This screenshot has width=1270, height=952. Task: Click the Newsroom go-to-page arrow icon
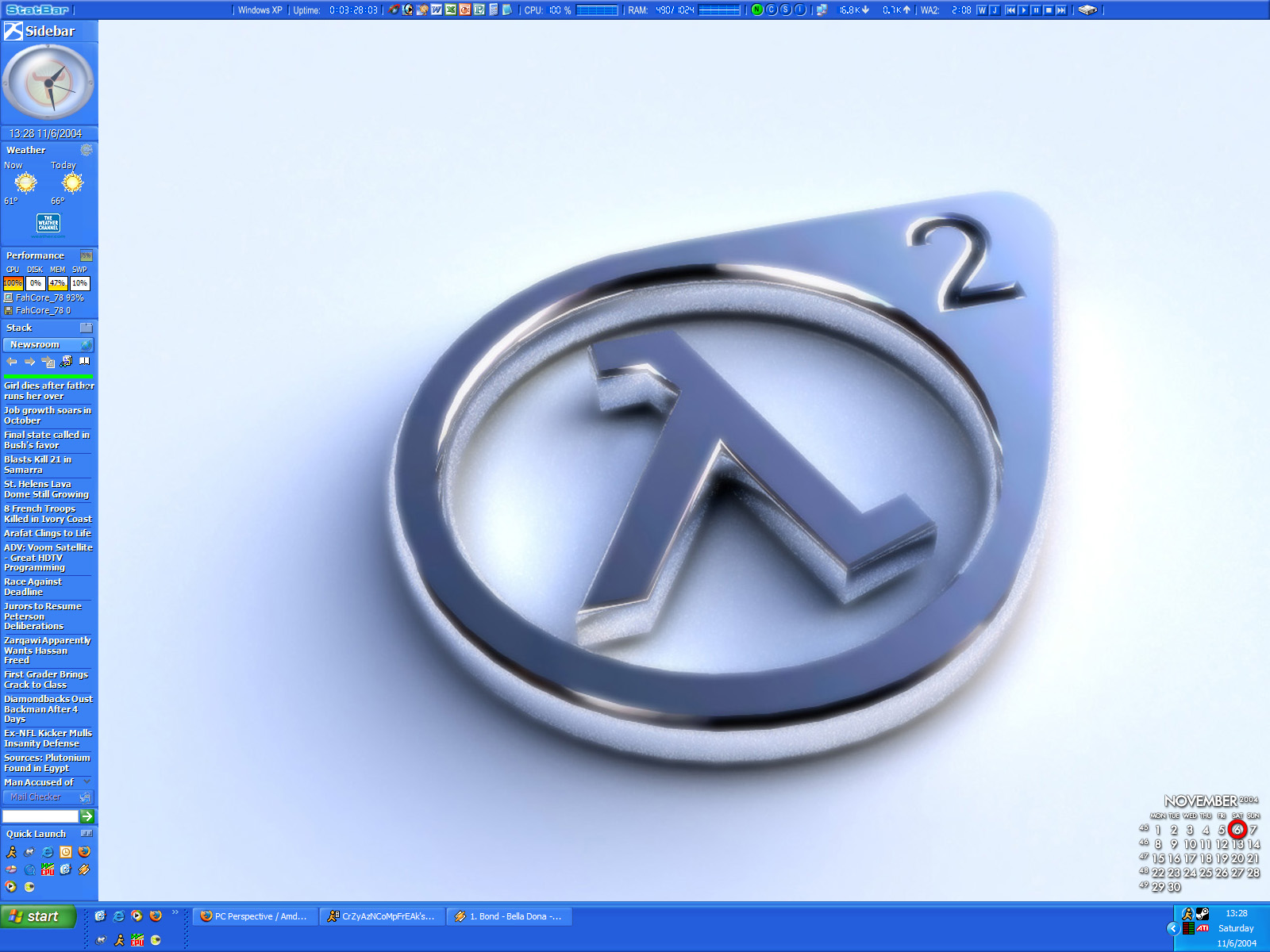48,362
